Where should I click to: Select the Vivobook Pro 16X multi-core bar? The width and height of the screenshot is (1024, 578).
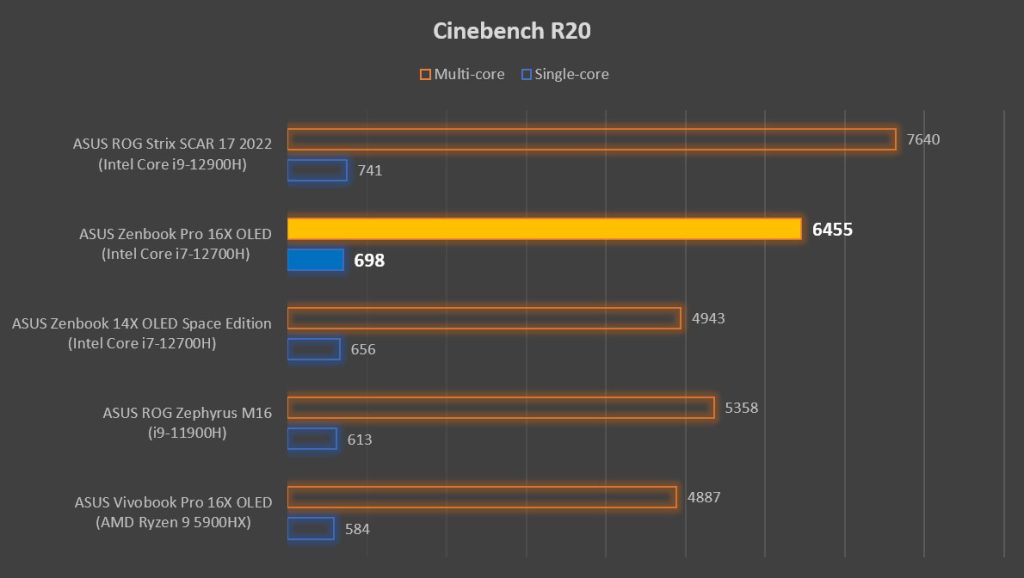[482, 497]
